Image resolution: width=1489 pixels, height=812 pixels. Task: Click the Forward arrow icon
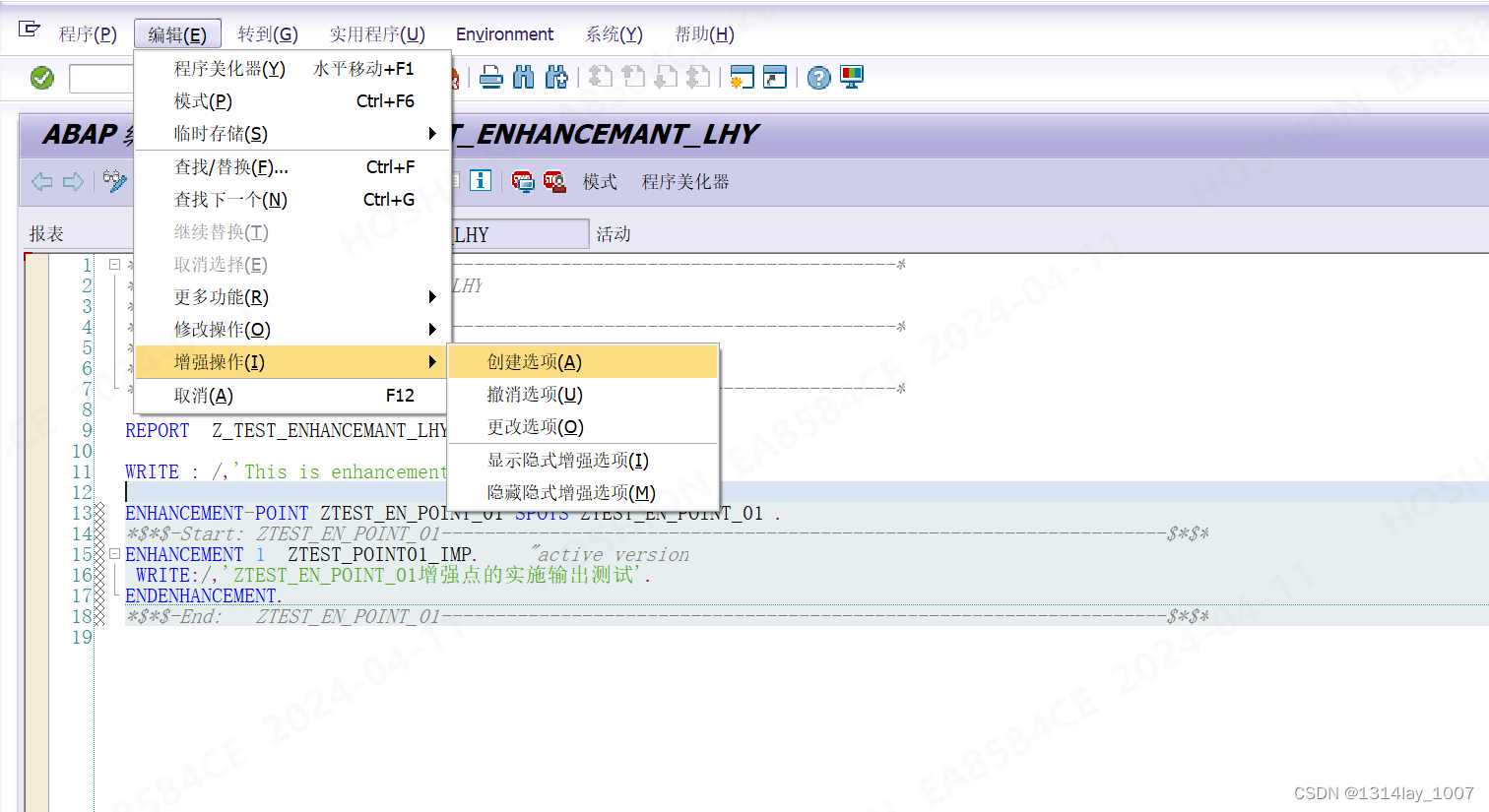coord(73,181)
